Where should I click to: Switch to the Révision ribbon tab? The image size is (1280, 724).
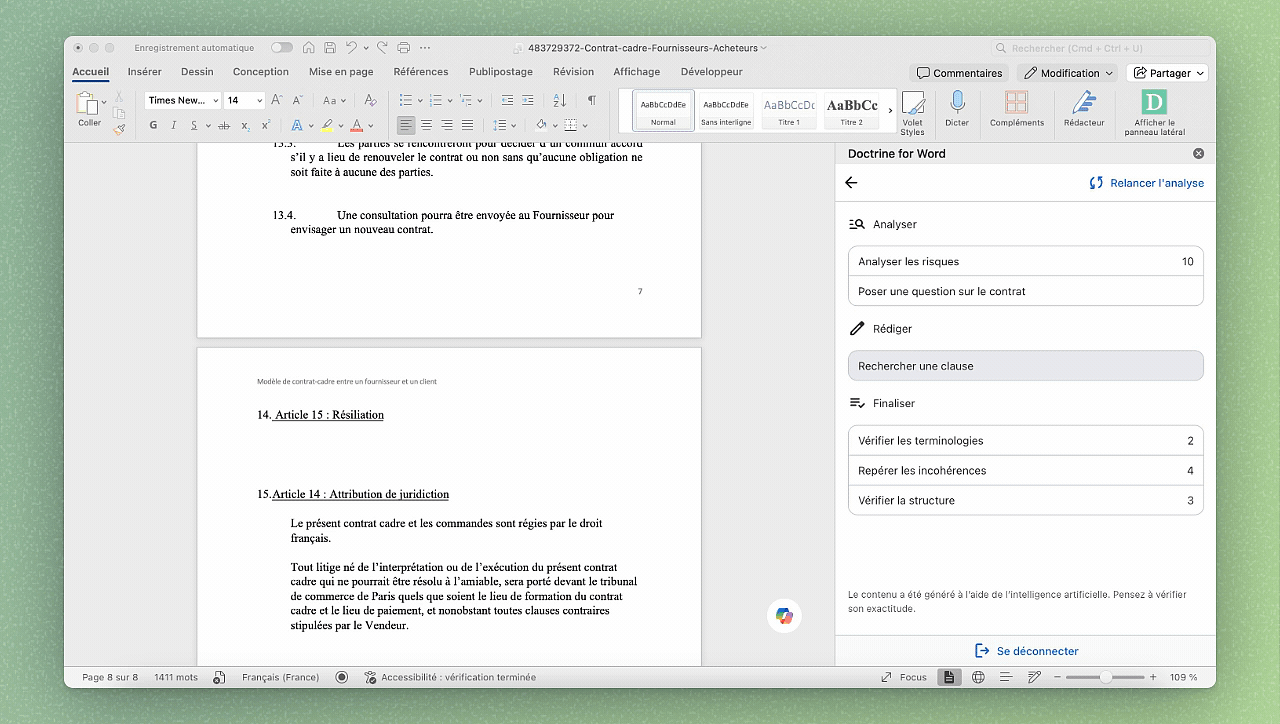point(573,71)
